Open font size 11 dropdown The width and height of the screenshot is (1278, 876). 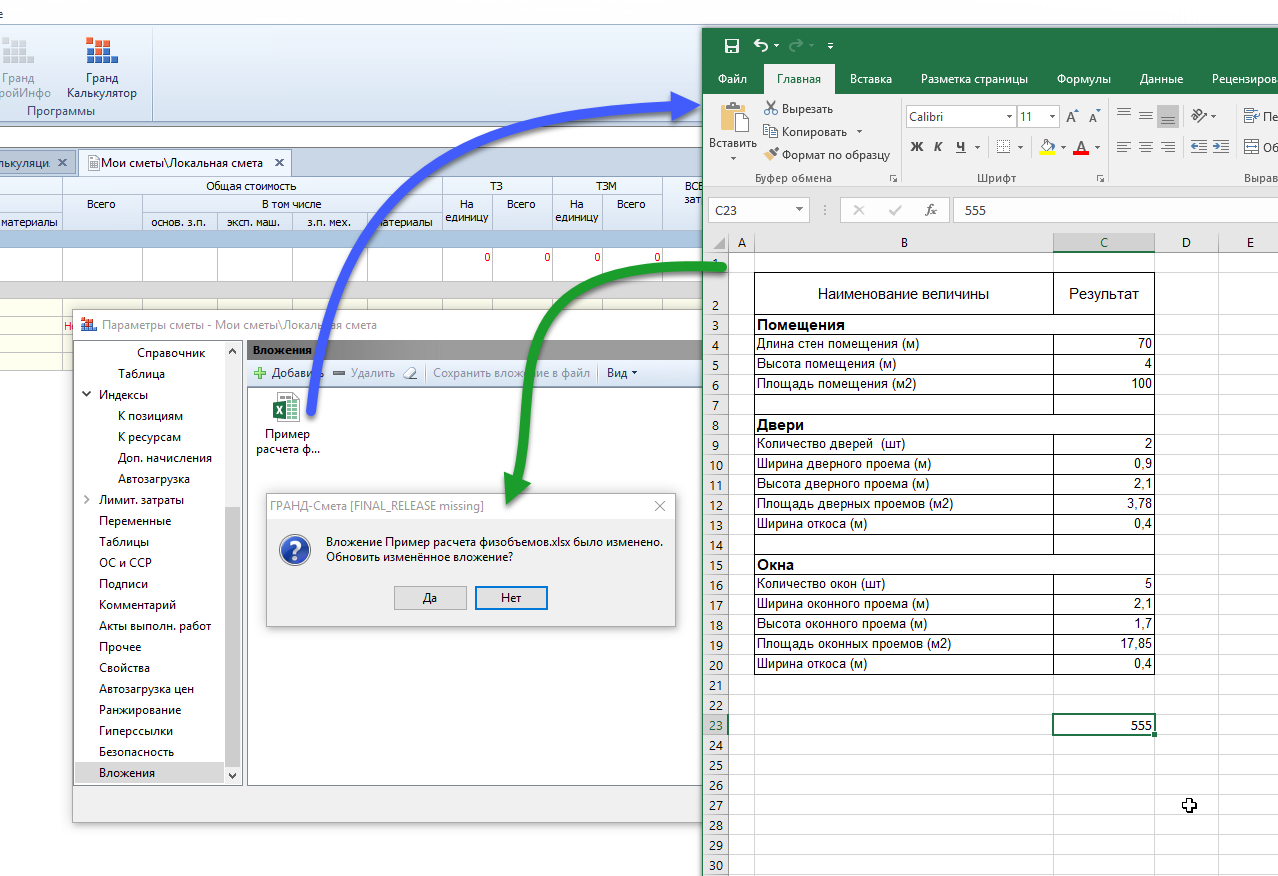point(1052,117)
